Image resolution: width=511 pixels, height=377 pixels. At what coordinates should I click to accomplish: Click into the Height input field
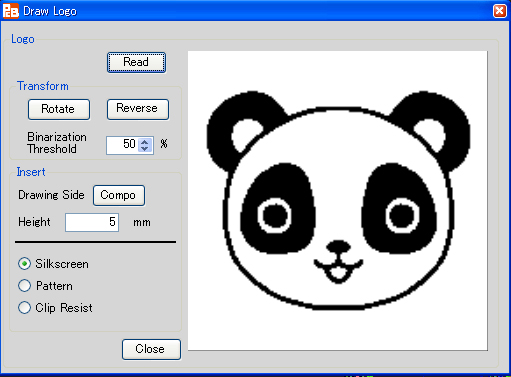[92, 222]
